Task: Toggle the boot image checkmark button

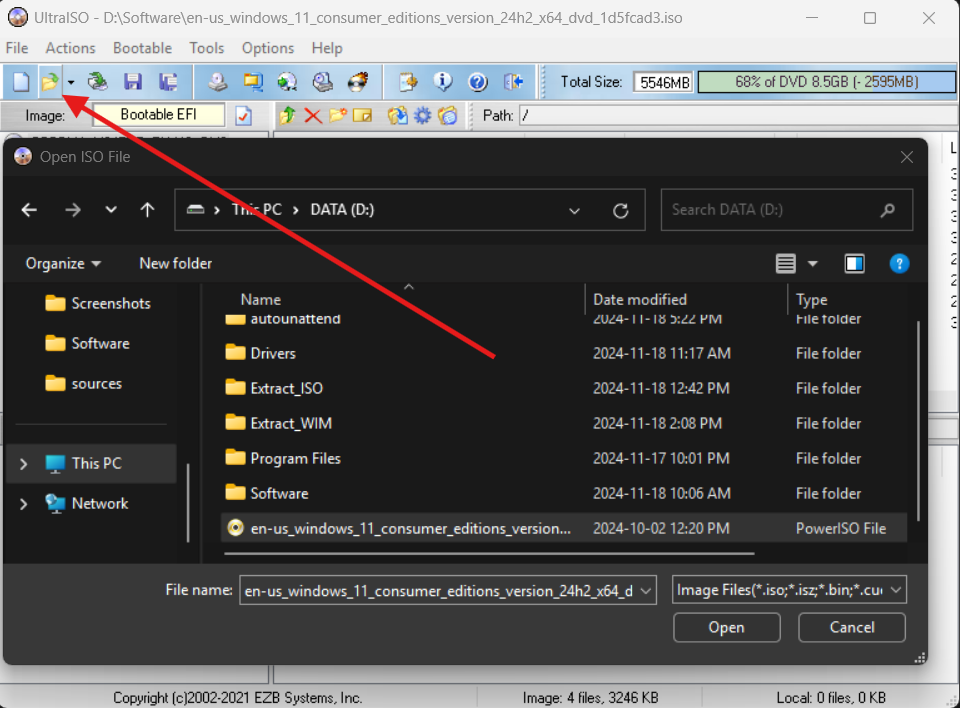Action: pos(243,116)
